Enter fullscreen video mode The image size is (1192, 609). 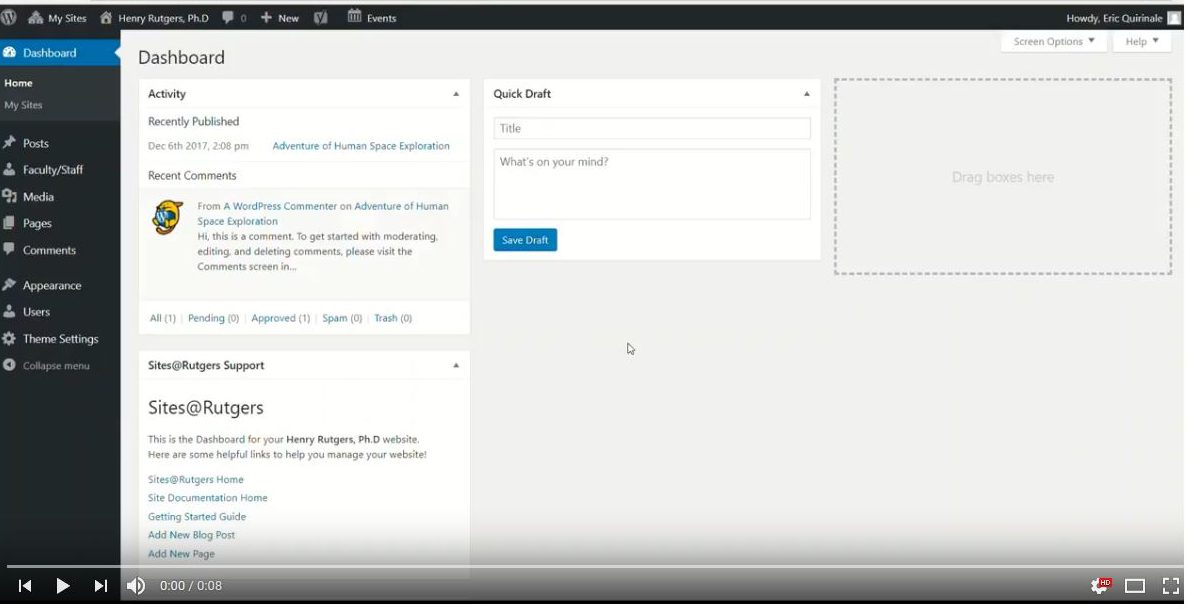click(x=1170, y=586)
